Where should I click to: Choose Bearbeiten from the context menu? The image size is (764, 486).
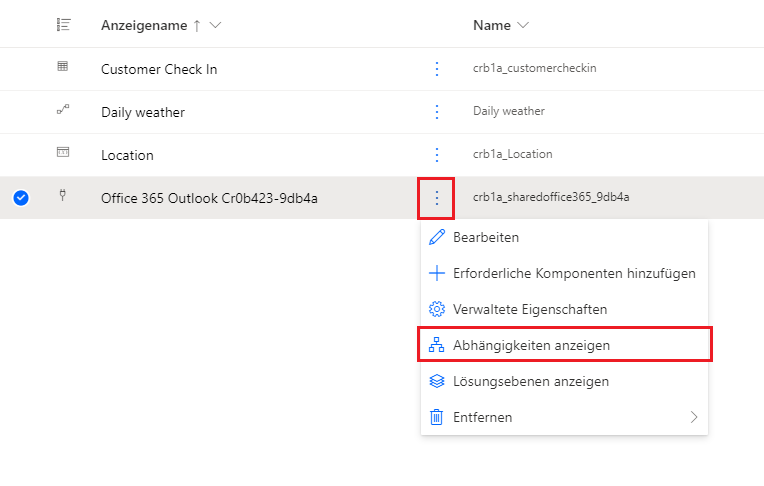tap(564, 237)
